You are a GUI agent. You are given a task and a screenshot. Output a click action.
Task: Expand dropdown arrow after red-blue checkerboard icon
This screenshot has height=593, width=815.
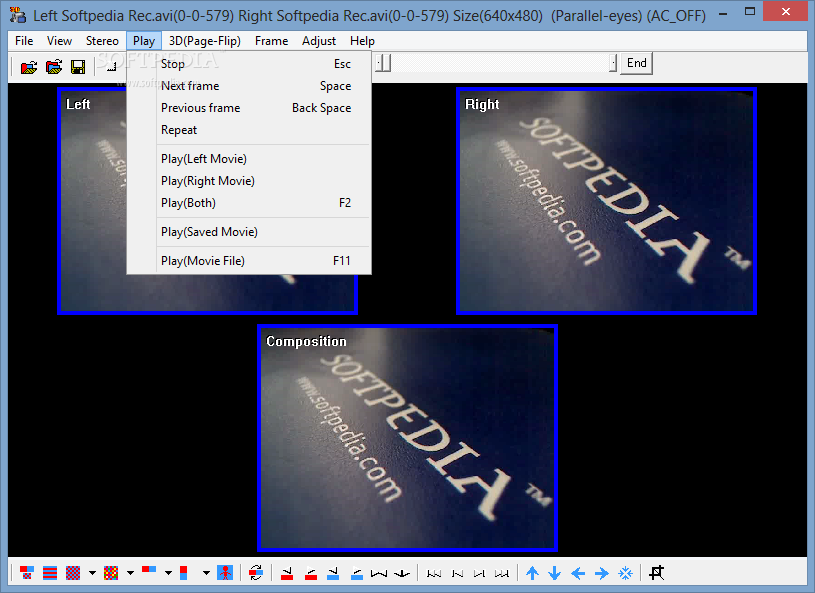click(x=92, y=573)
